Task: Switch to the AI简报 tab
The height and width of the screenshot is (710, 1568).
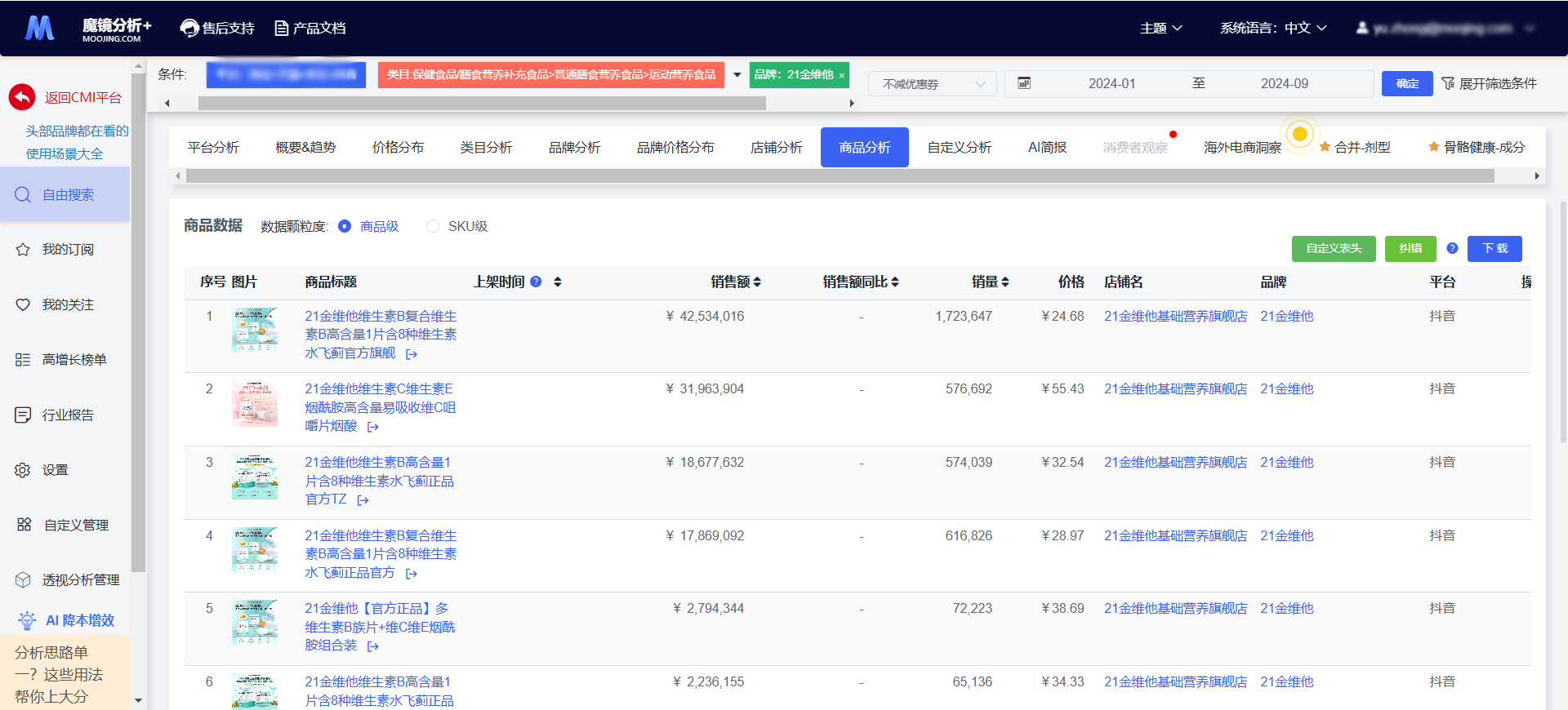Action: [1047, 148]
